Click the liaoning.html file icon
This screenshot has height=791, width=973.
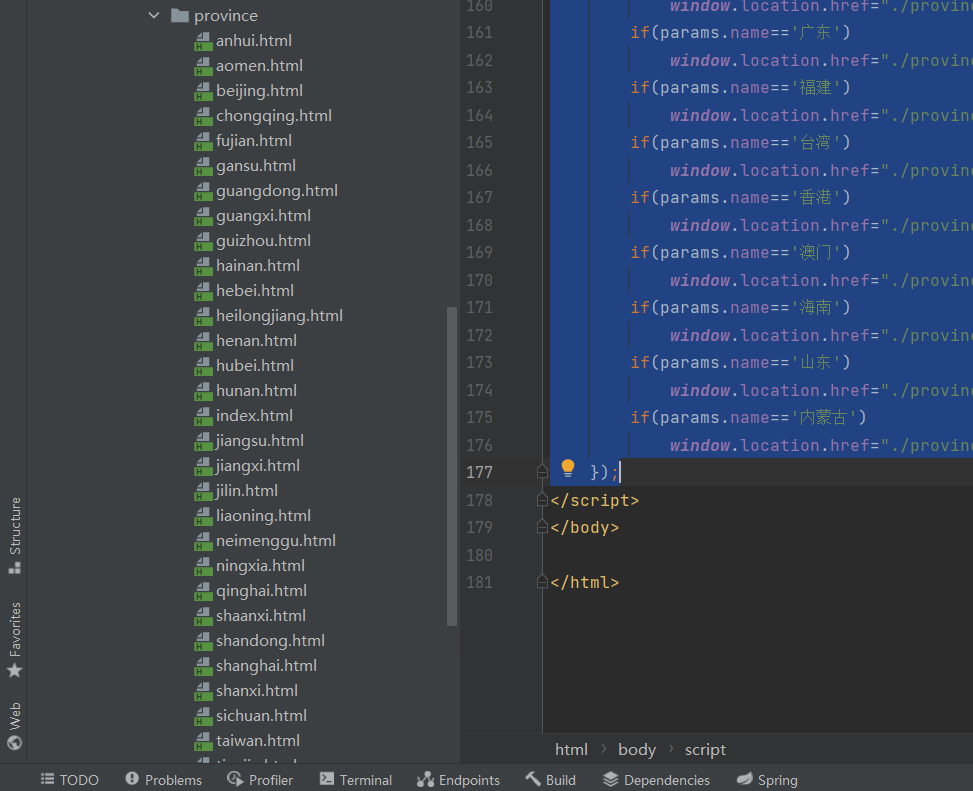203,516
